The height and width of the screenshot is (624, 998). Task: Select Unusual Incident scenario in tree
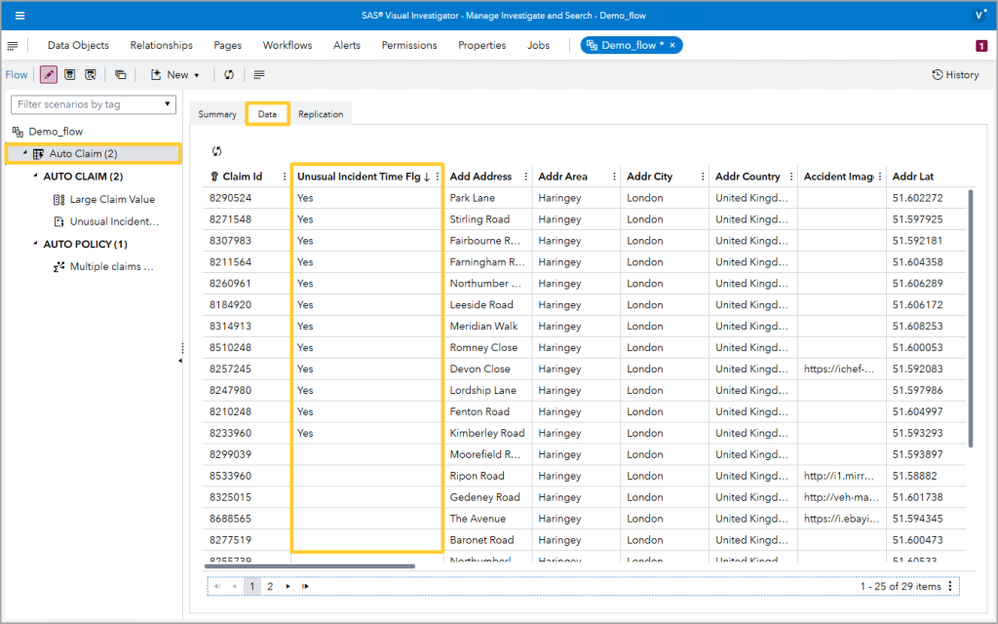click(114, 222)
